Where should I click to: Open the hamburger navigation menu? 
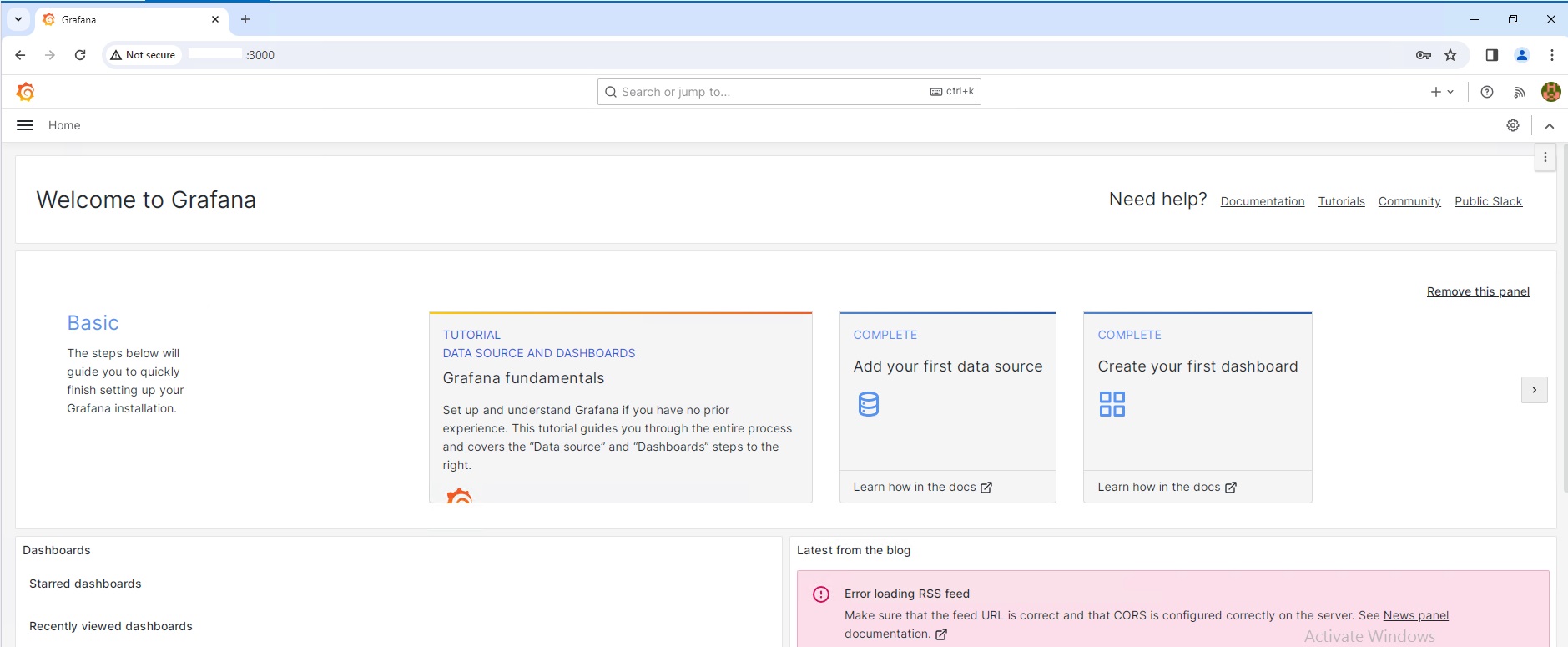click(x=25, y=125)
